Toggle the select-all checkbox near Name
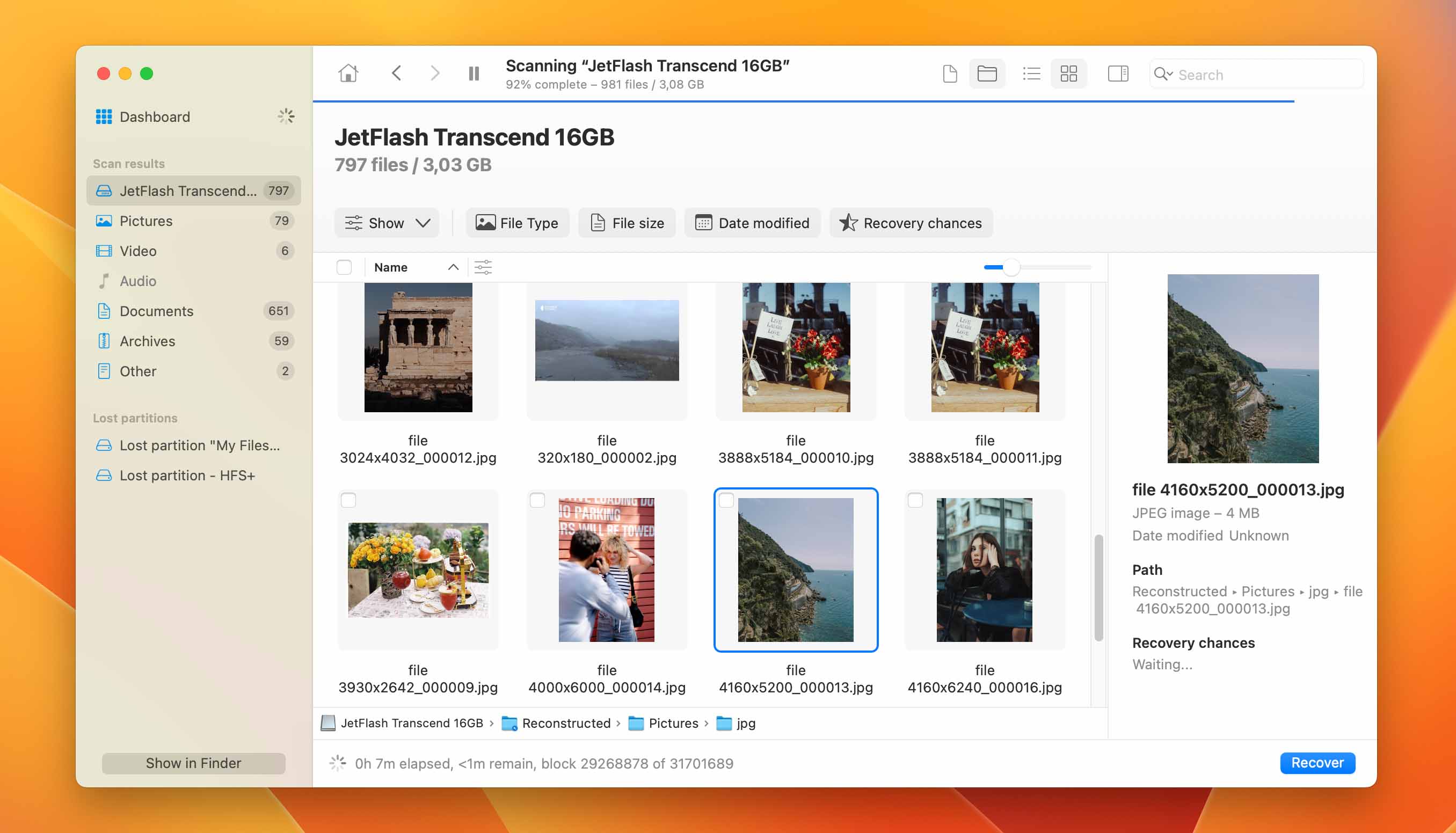This screenshot has height=833, width=1456. [x=344, y=267]
